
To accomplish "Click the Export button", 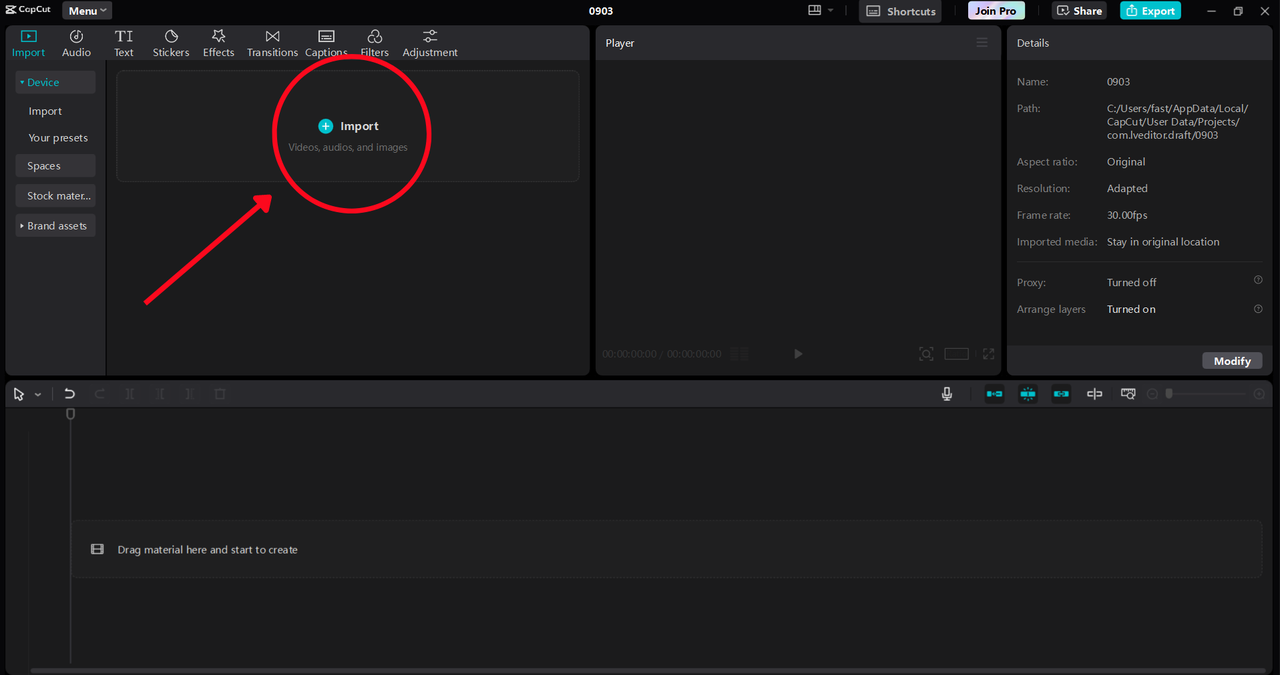I will click(1150, 11).
